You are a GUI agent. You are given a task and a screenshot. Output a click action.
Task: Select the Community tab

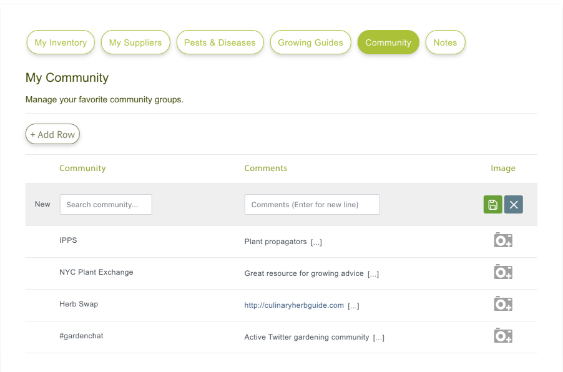click(x=388, y=43)
